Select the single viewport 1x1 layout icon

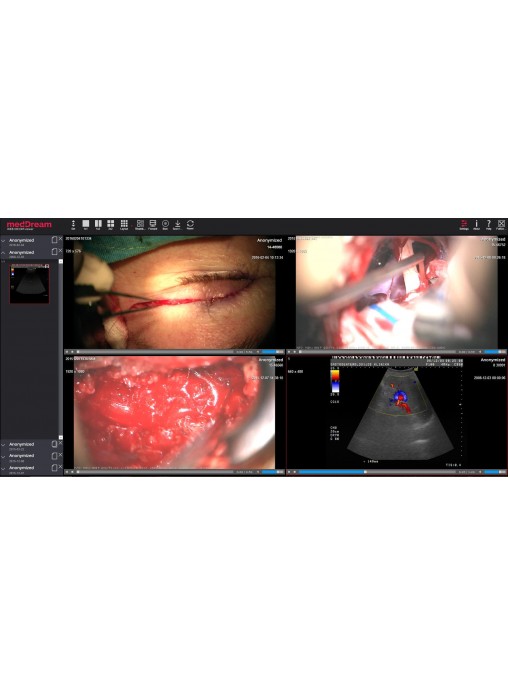coord(86,224)
